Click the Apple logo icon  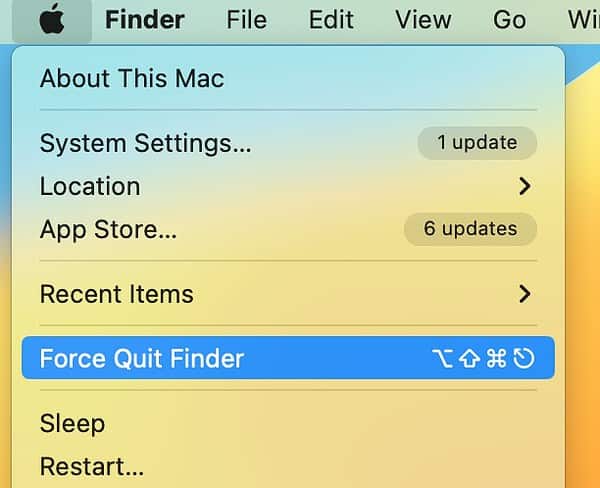52,20
